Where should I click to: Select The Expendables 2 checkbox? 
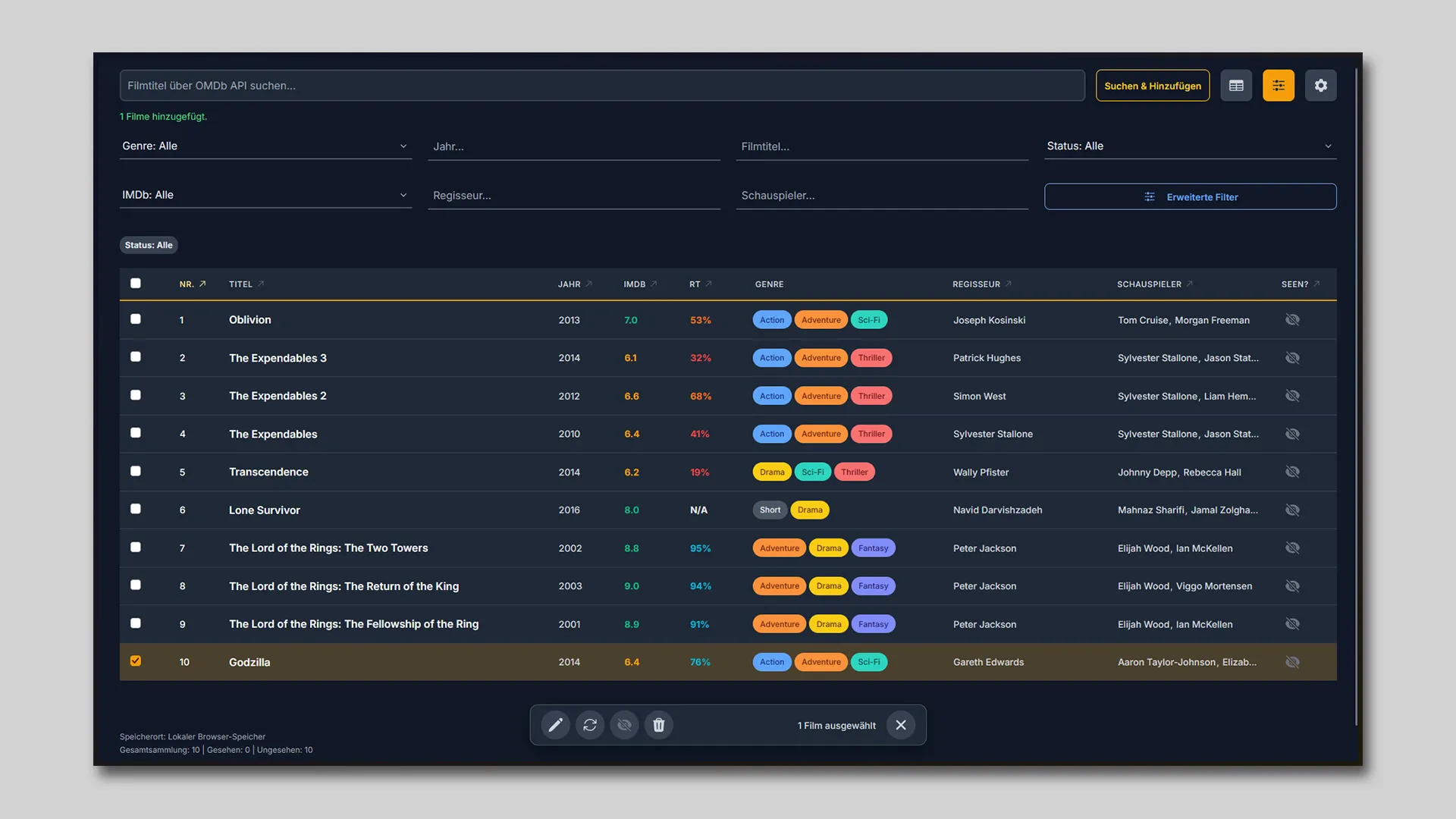click(x=136, y=394)
